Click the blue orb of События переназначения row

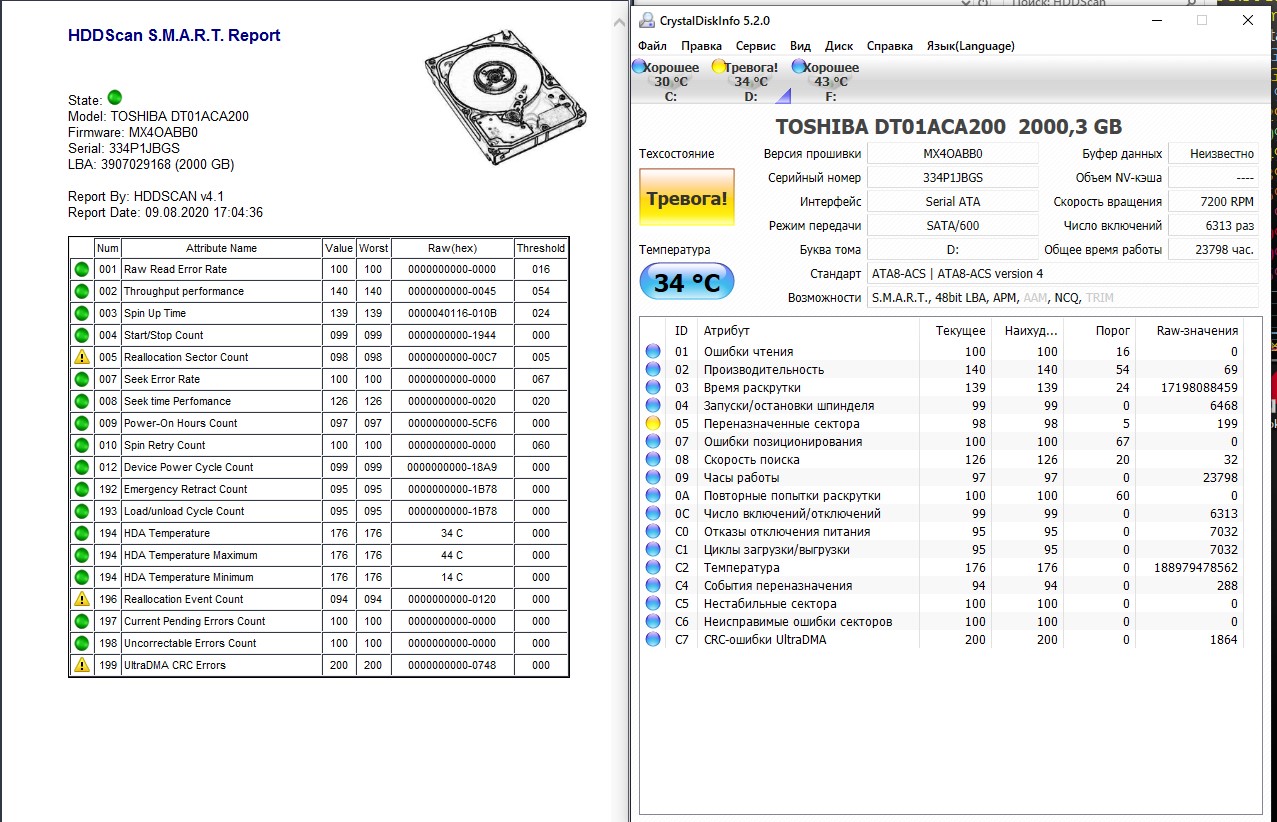coord(653,586)
